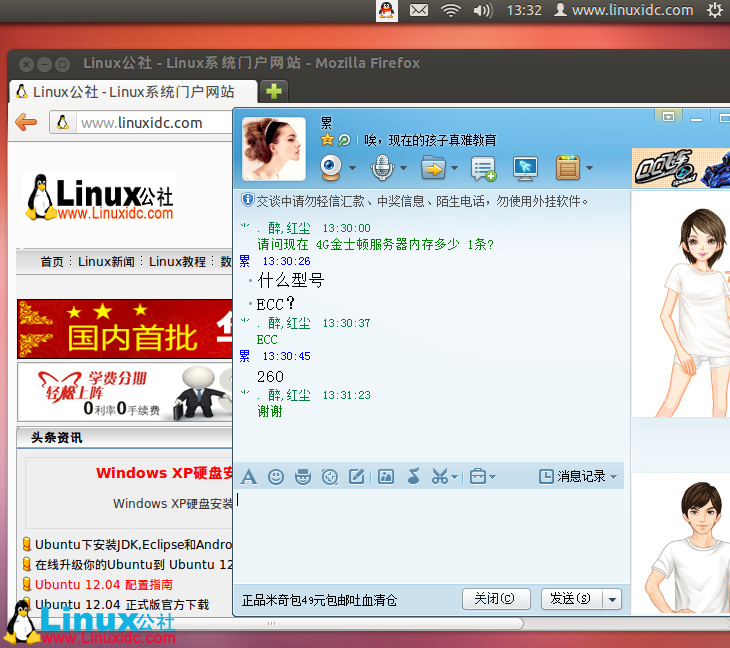
Task: Click the green search icon beside star
Action: (344, 140)
